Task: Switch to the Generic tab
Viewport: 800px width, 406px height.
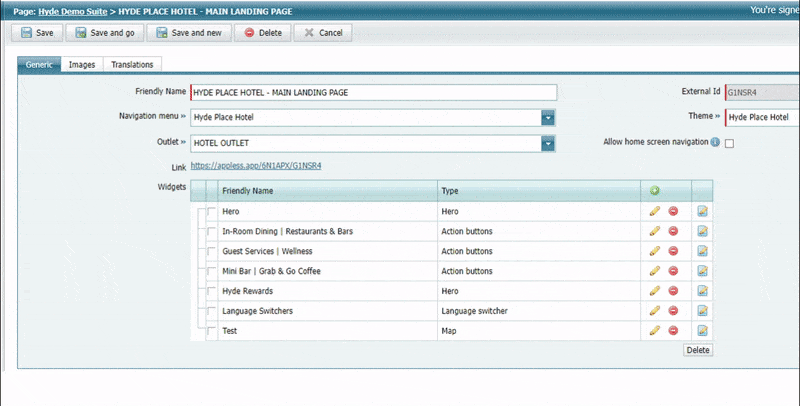Action: click(39, 65)
